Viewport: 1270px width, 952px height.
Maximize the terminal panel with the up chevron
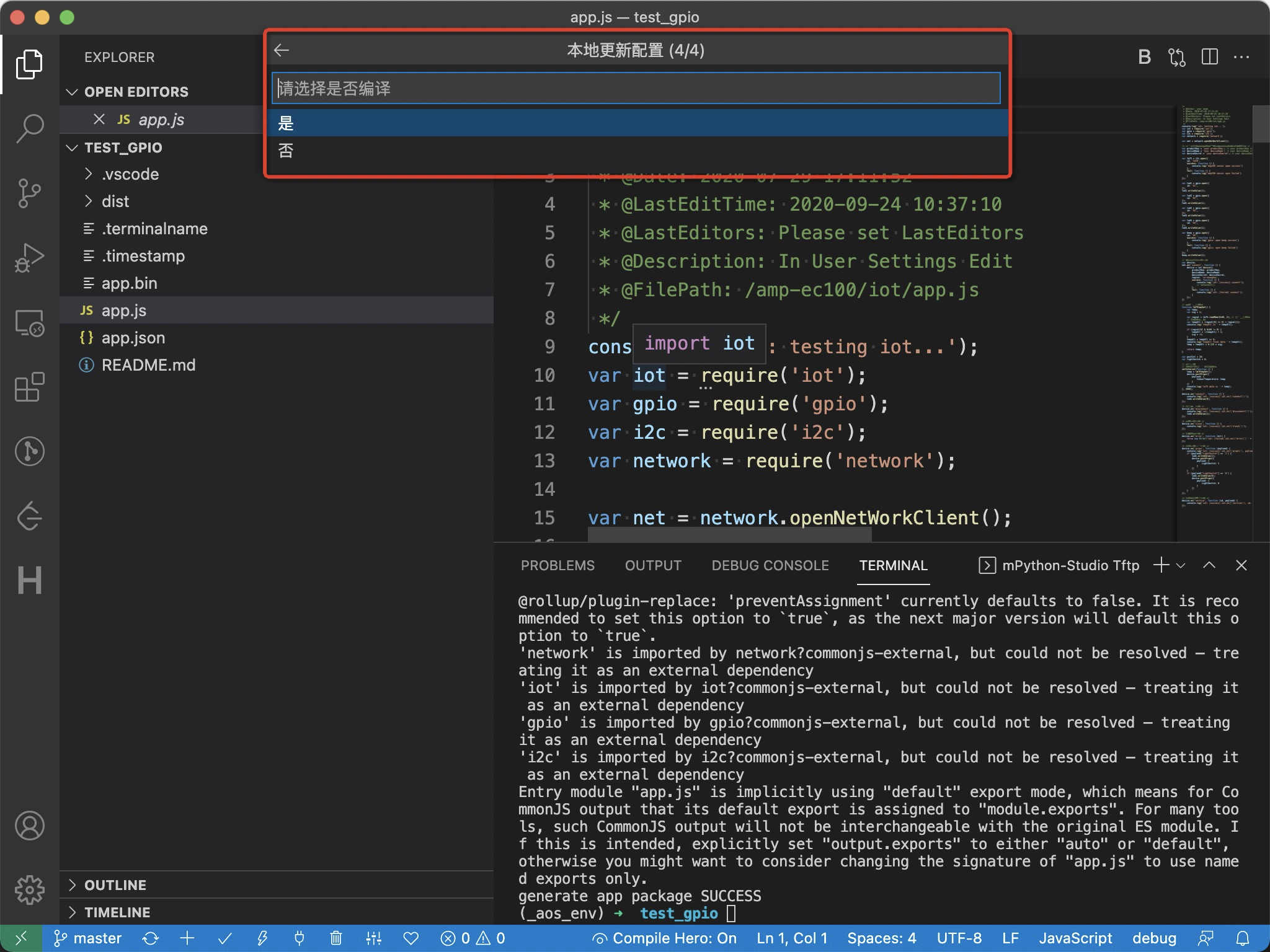click(1209, 565)
